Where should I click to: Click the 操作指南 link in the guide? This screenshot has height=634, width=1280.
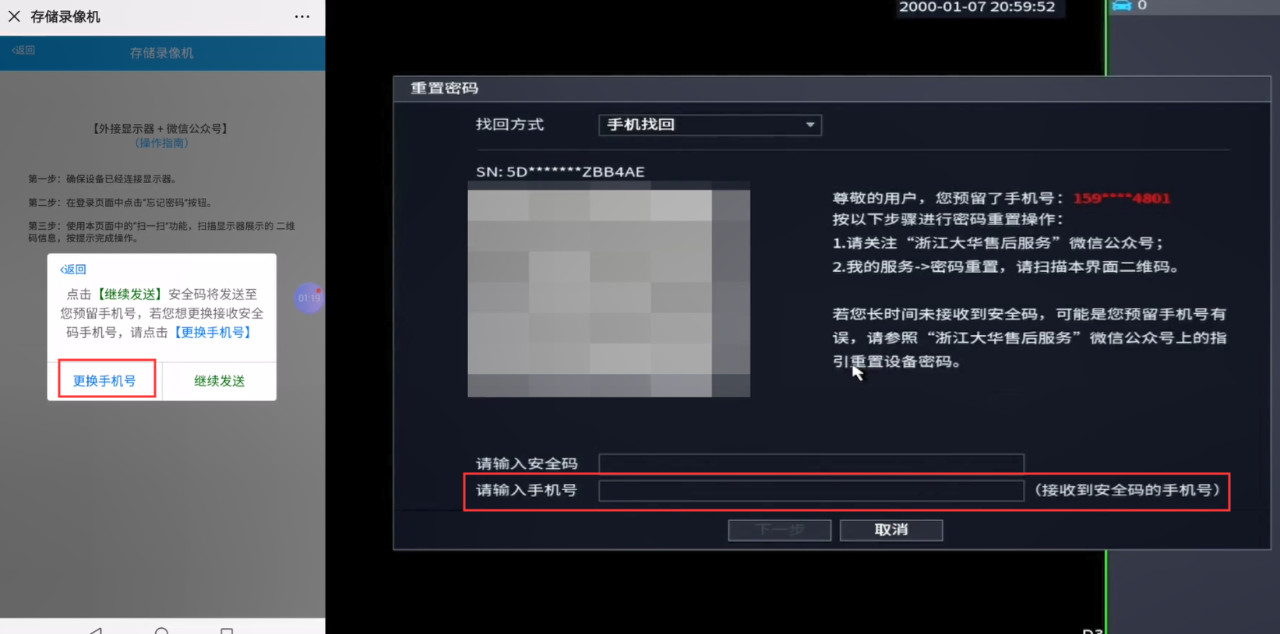(x=161, y=143)
